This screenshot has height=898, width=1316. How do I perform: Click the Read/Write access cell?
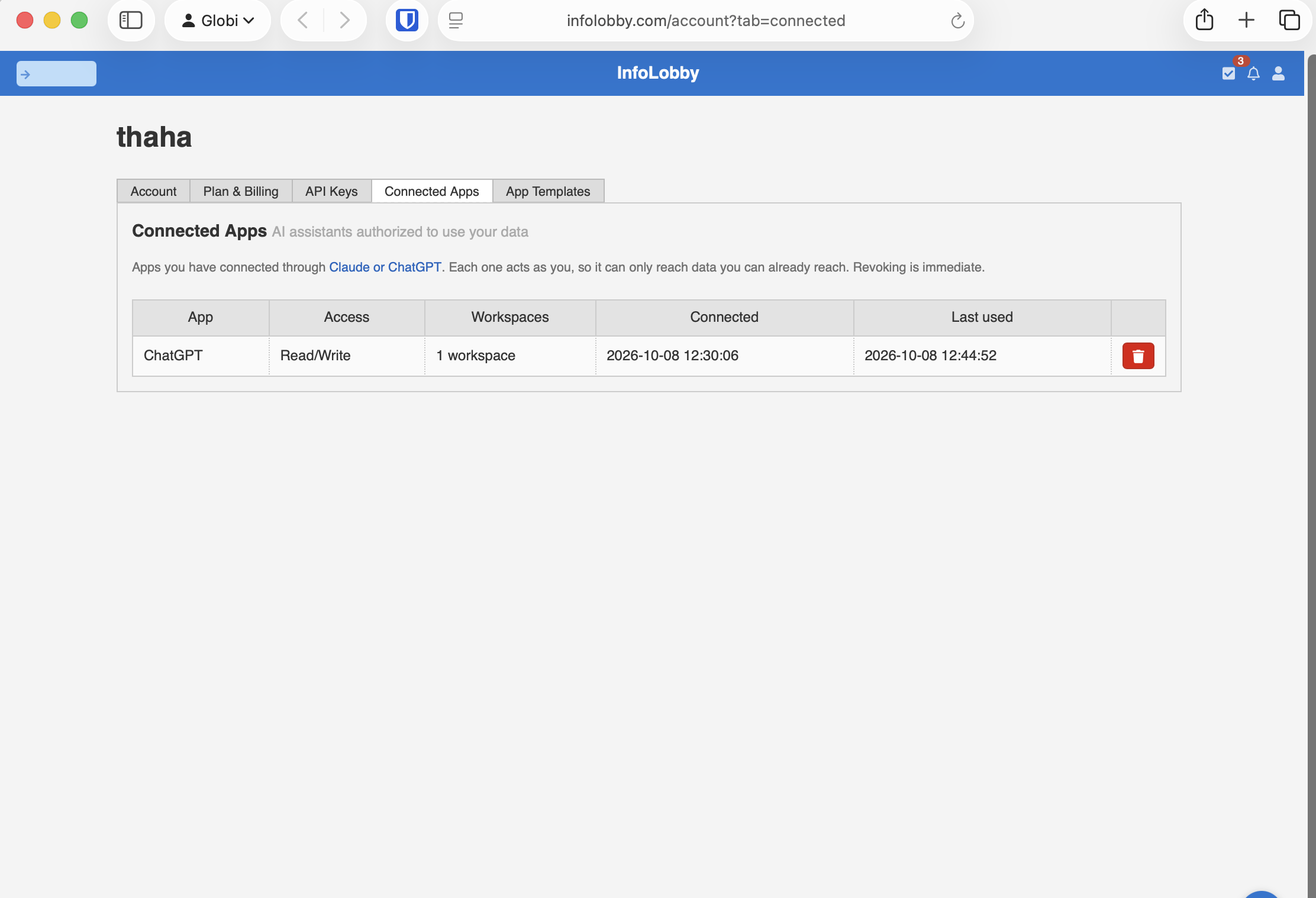(x=347, y=356)
